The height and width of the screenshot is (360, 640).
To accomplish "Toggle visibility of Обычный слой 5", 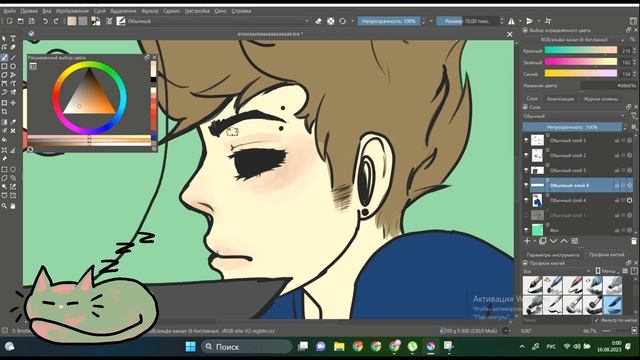I will tap(526, 170).
